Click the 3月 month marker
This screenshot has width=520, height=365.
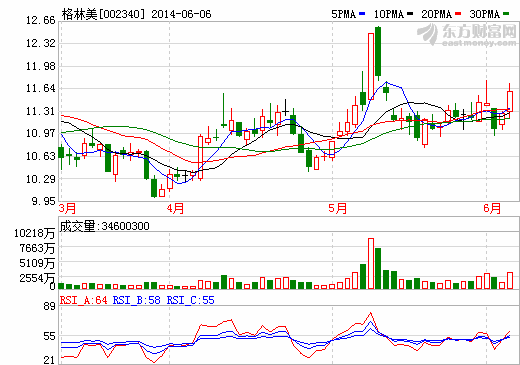tap(68, 209)
